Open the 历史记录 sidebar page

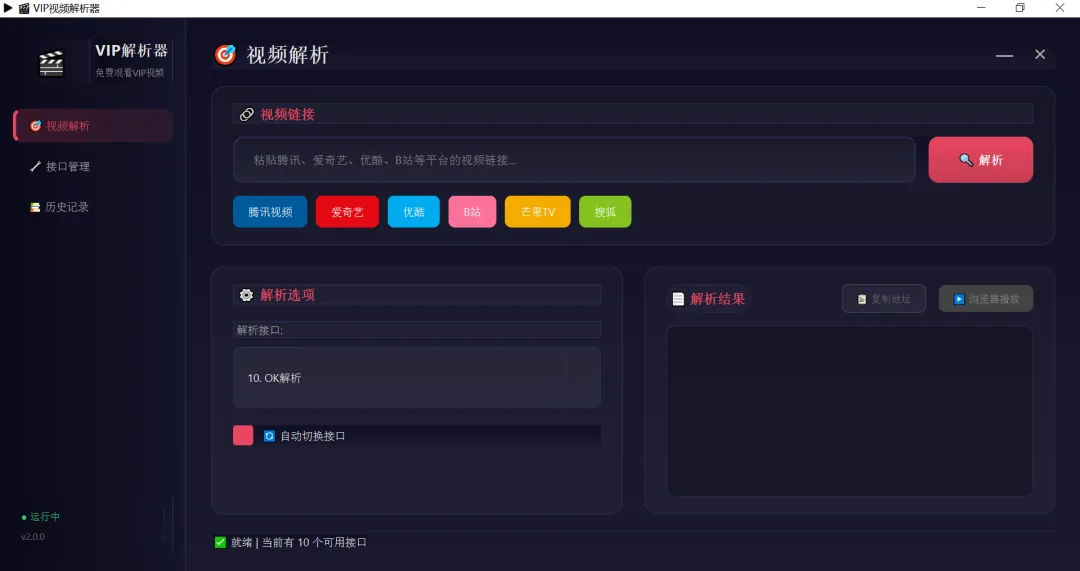[93, 207]
